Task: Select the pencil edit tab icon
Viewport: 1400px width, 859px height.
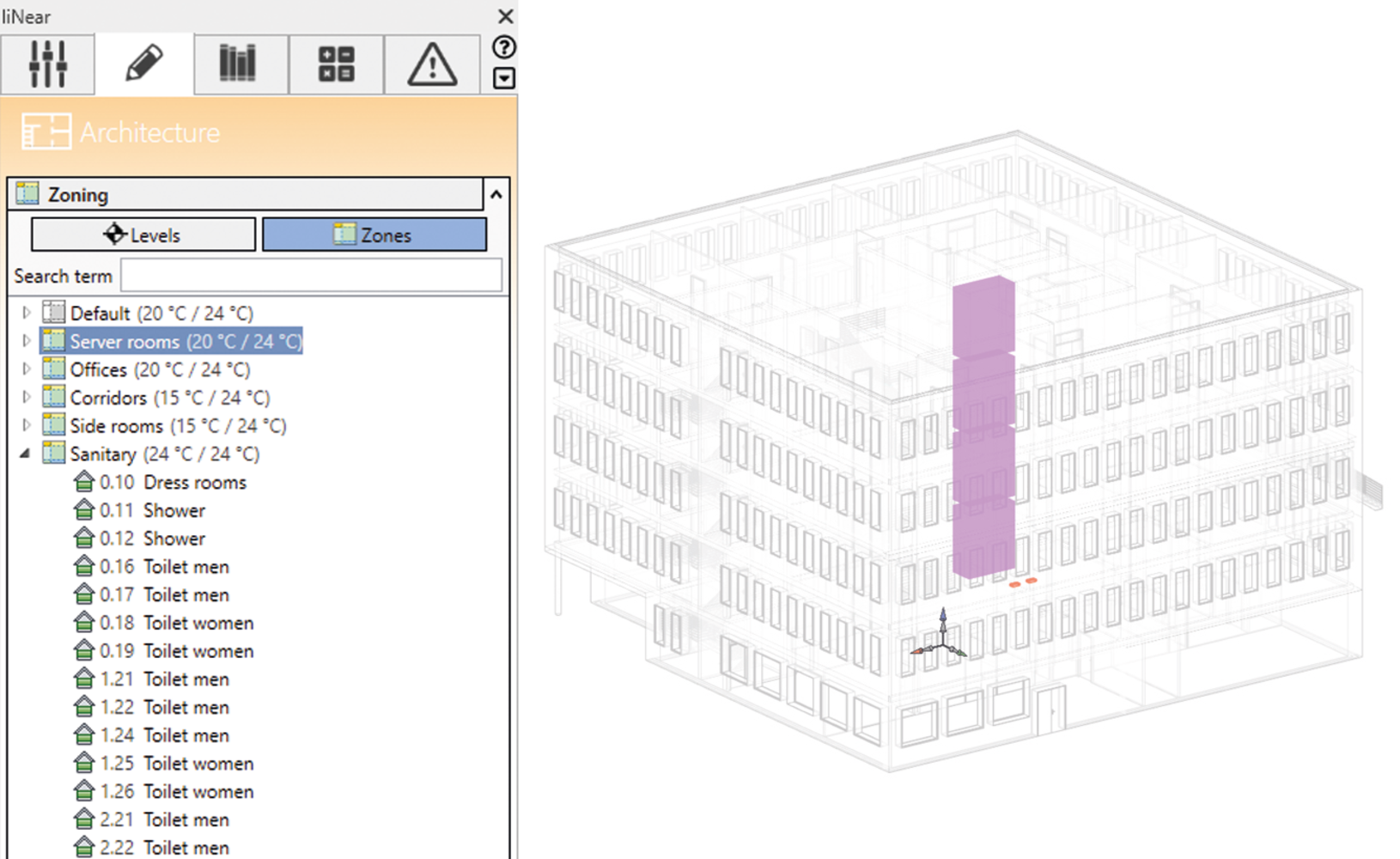Action: pos(144,64)
